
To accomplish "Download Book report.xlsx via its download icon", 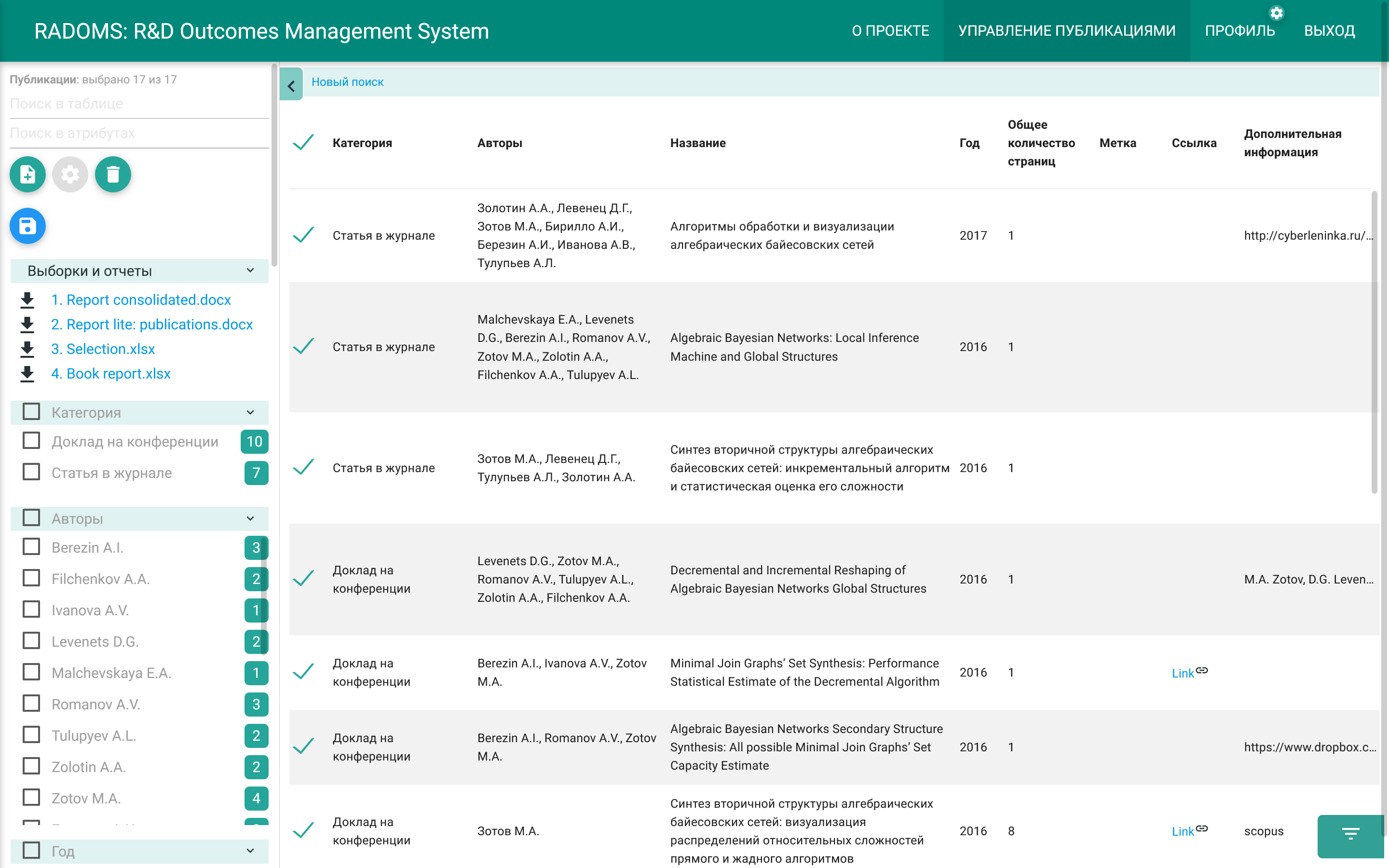I will tap(27, 373).
